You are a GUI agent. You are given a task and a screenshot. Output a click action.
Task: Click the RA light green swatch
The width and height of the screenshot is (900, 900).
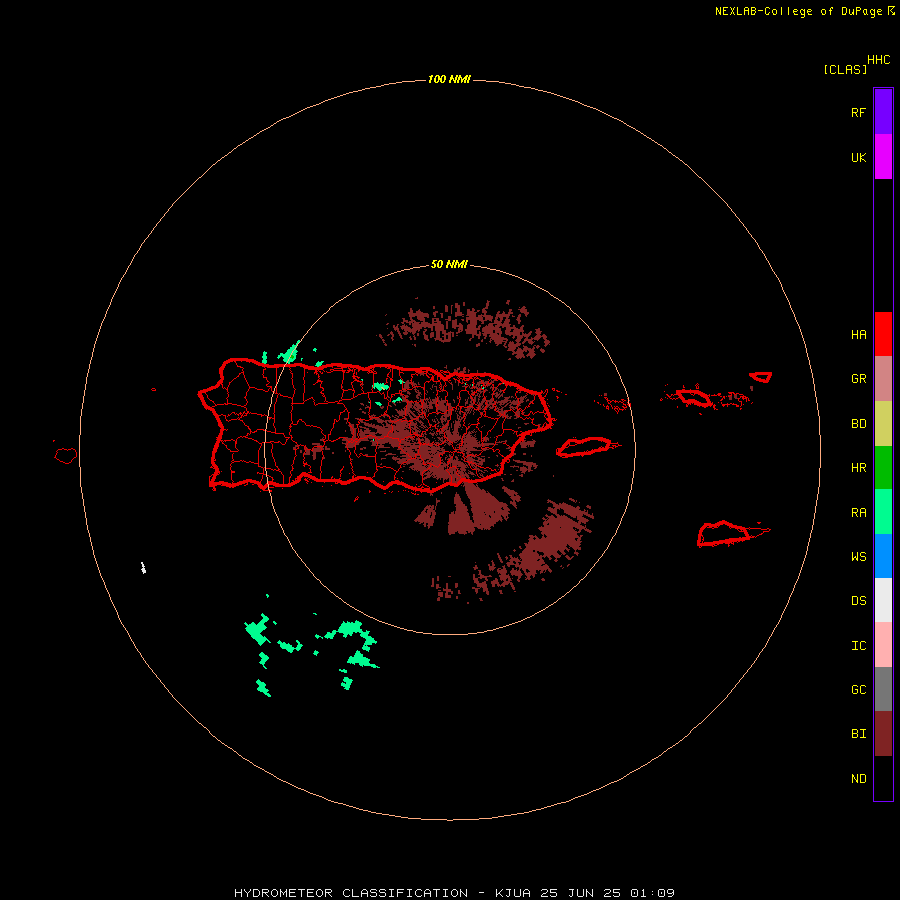point(883,512)
